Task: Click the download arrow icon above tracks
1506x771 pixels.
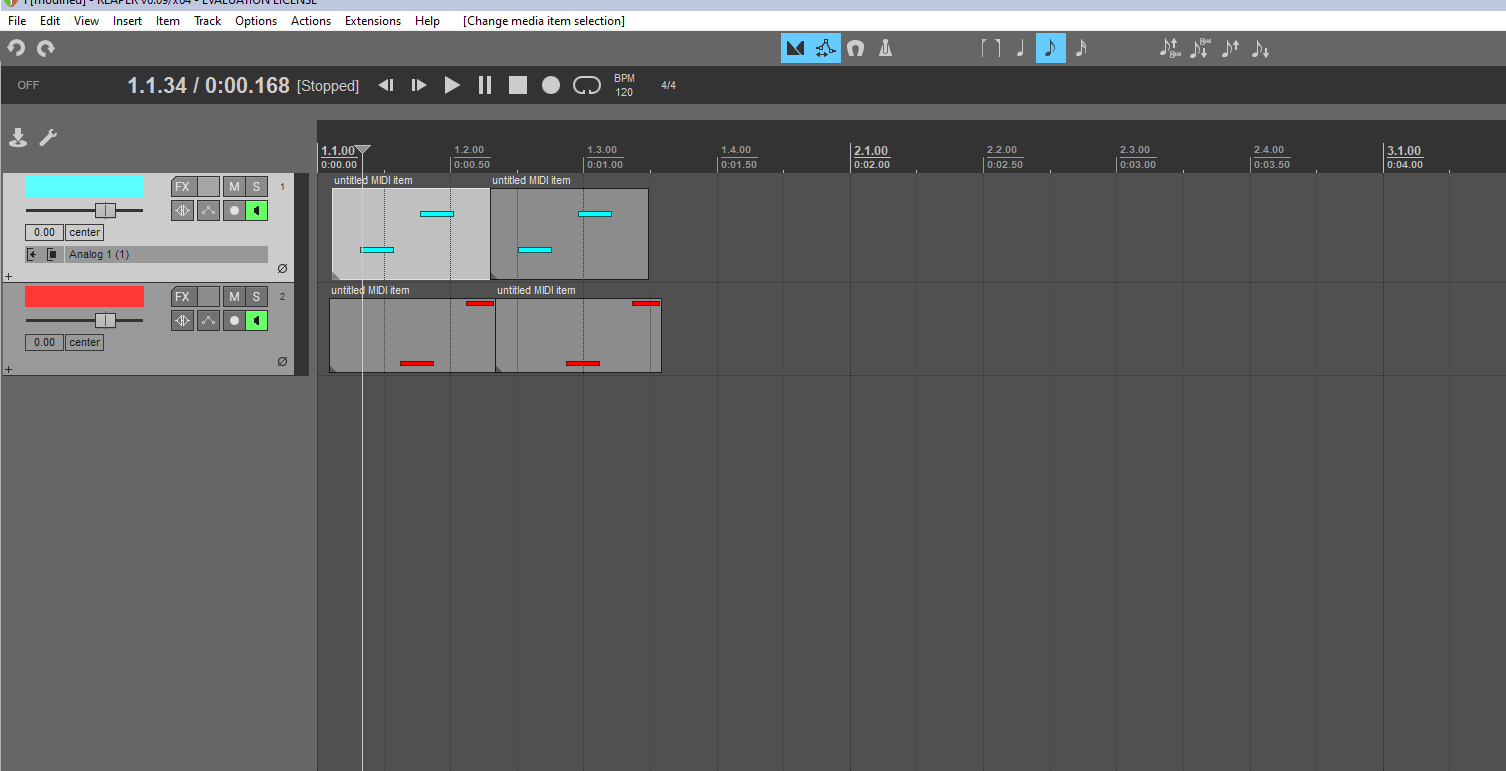Action: pos(18,138)
